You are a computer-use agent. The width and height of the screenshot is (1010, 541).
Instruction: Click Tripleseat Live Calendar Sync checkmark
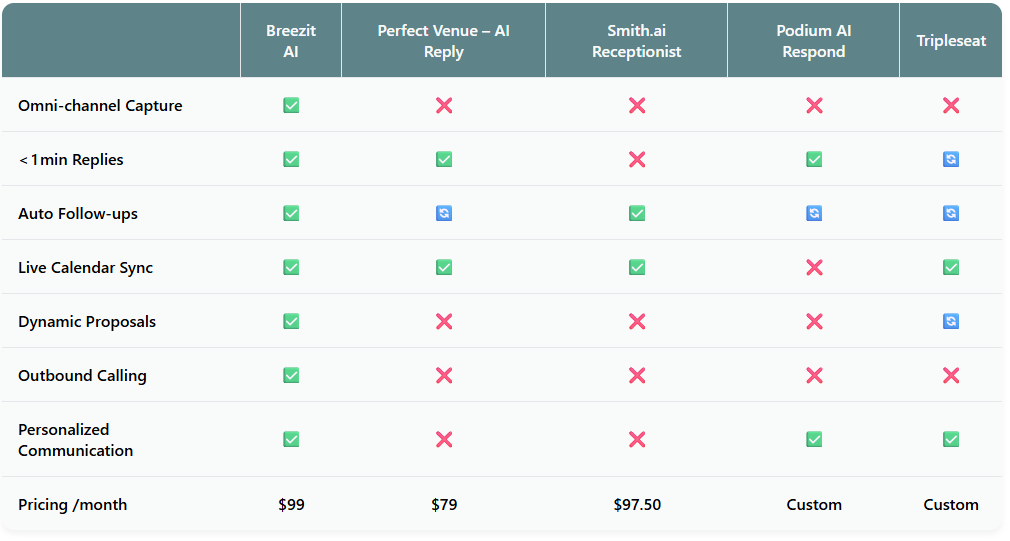(x=951, y=267)
